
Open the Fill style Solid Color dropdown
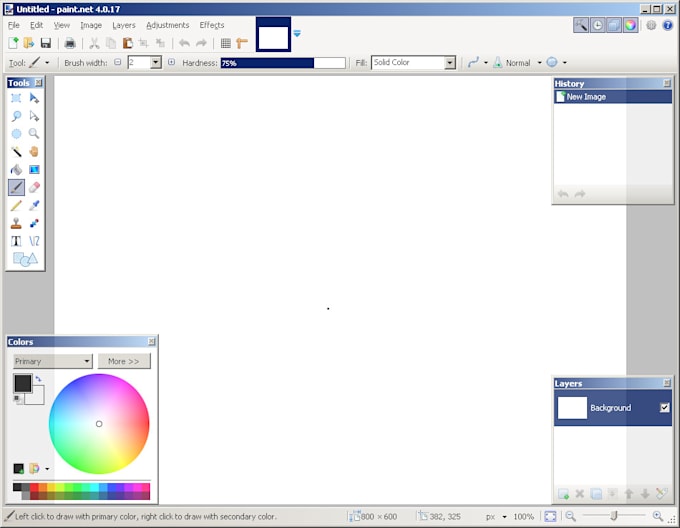450,63
